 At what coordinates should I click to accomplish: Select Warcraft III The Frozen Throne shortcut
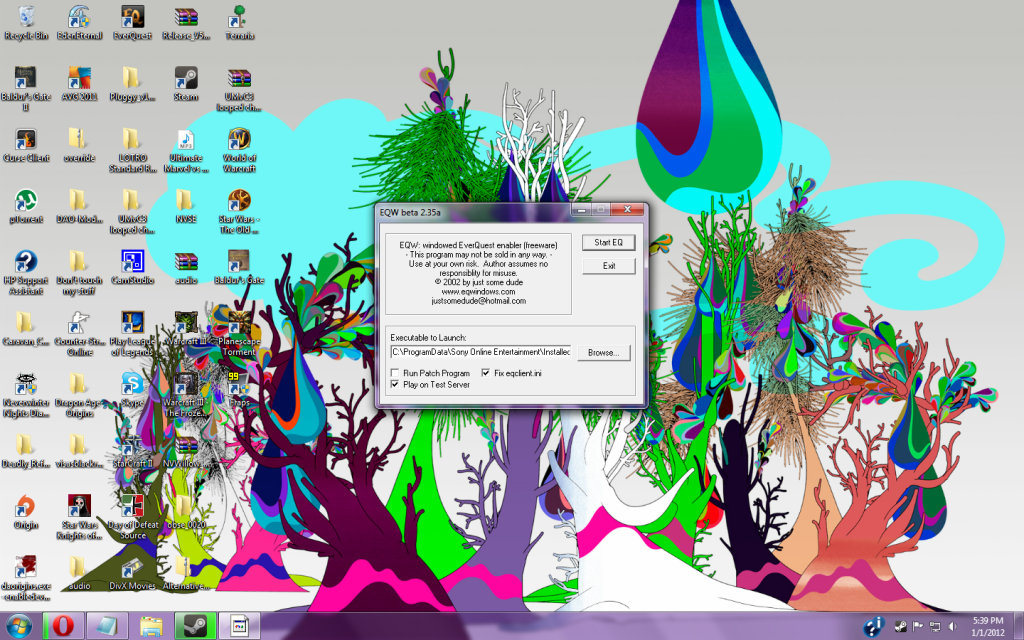click(x=186, y=395)
